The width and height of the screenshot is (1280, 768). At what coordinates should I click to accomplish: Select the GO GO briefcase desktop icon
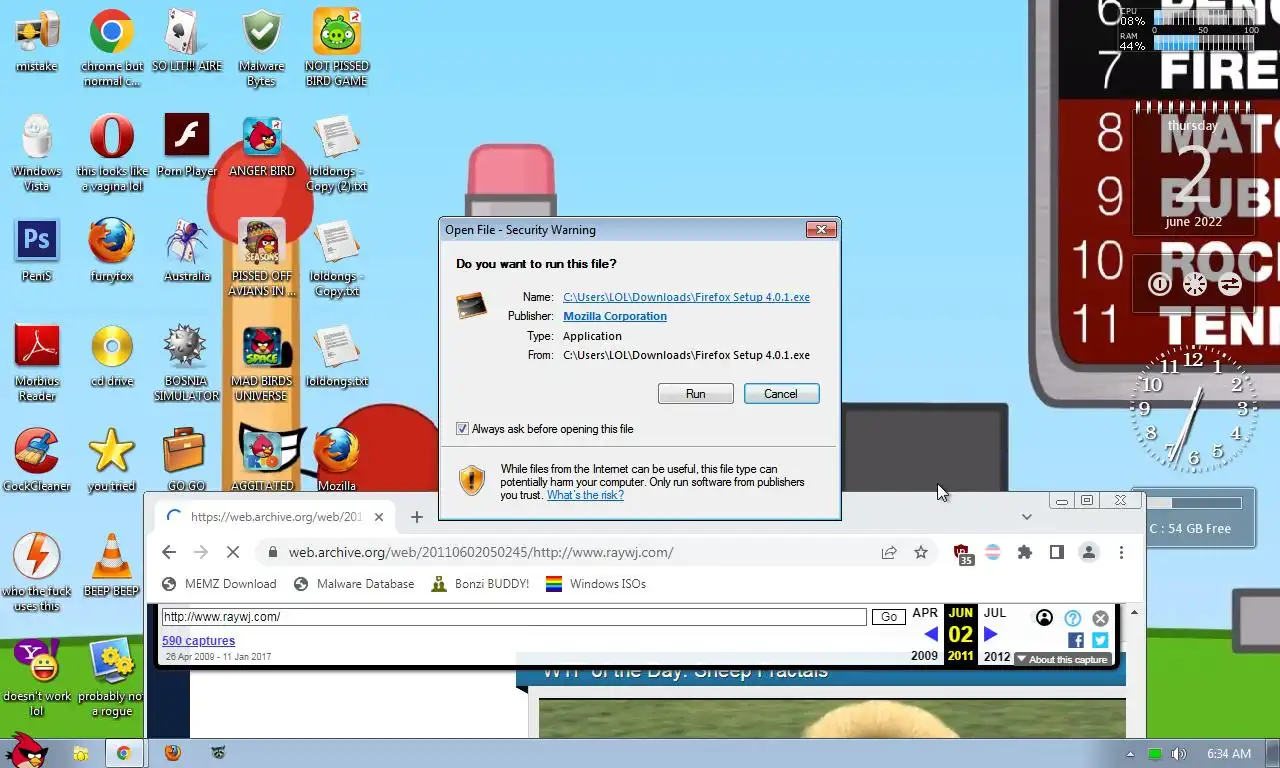point(187,461)
